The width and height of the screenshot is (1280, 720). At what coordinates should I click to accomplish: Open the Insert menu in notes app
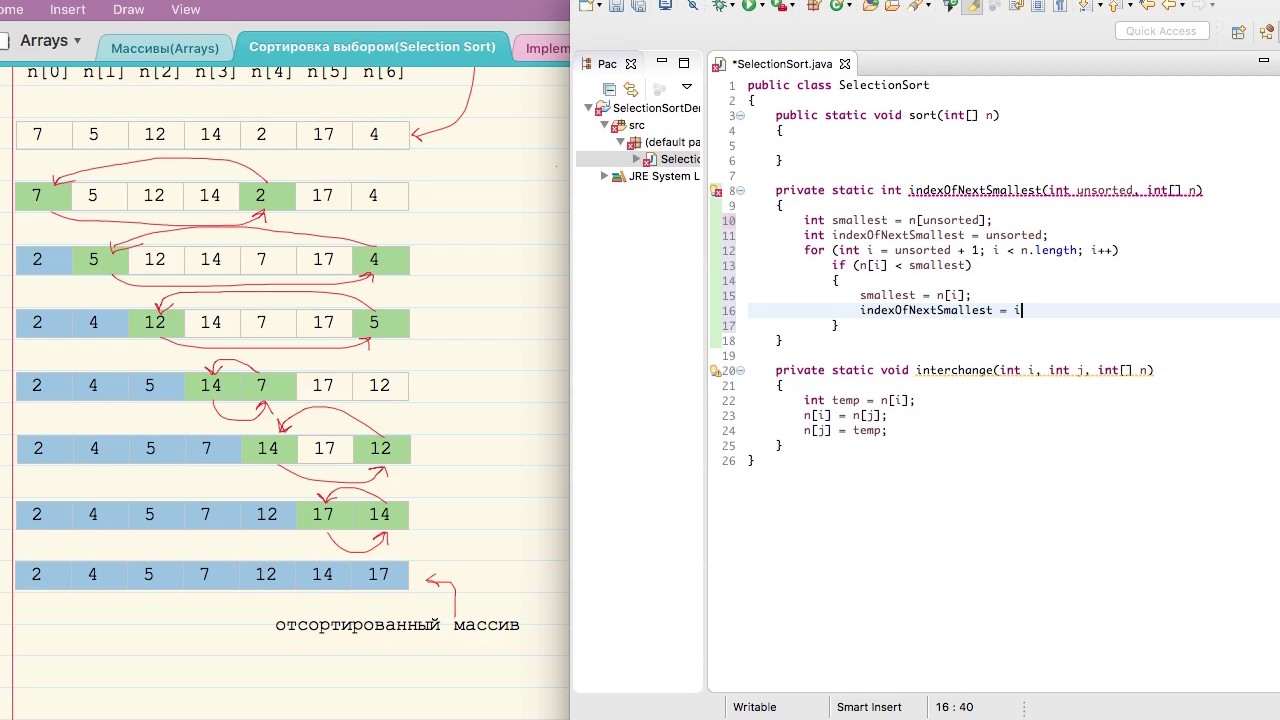67,9
